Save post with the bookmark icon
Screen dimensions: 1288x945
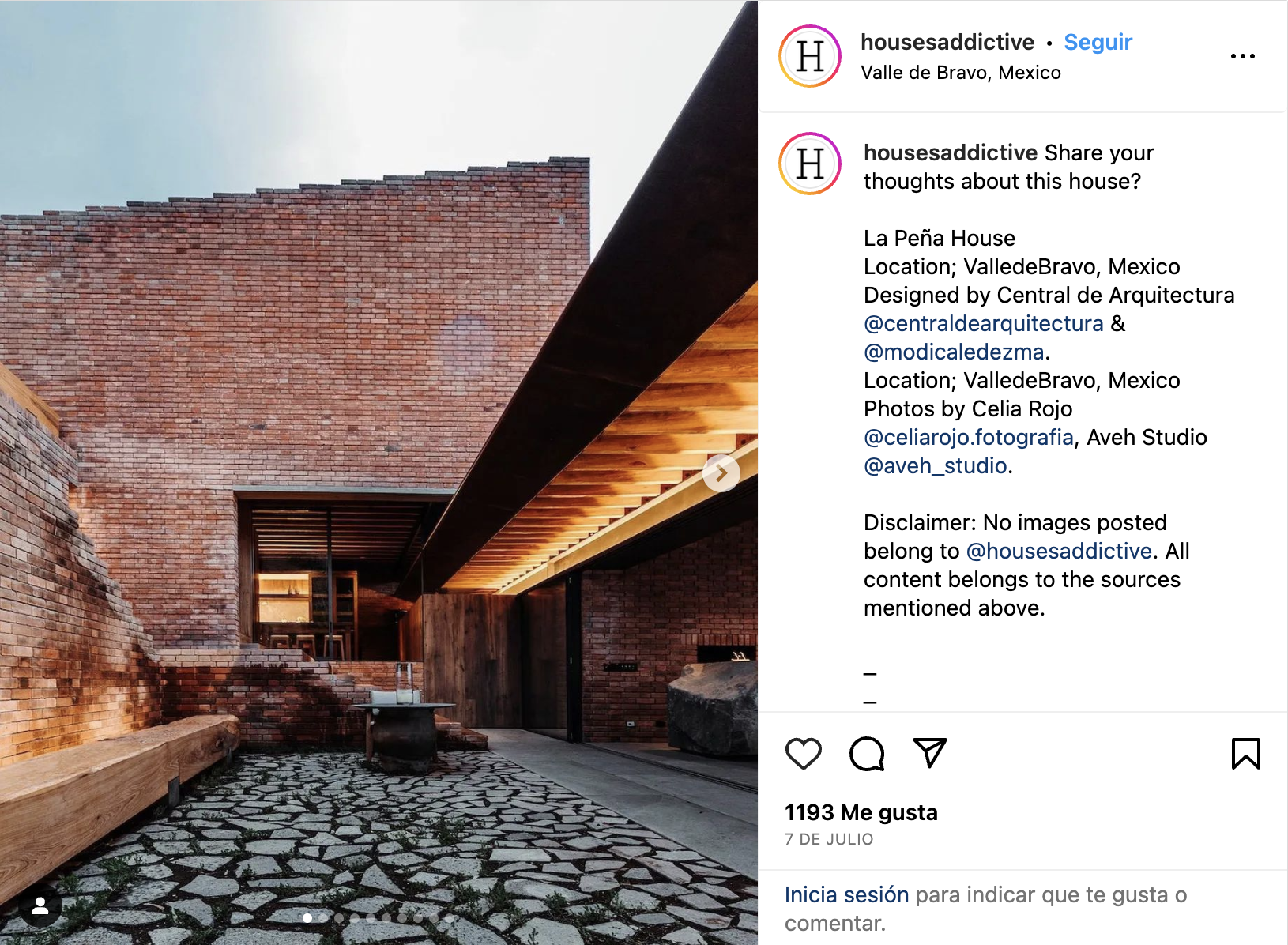click(1246, 754)
